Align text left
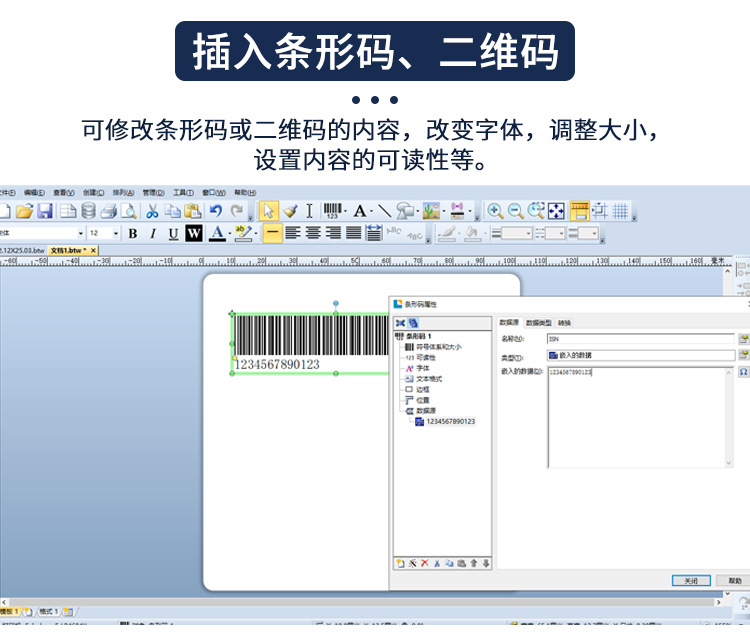The image size is (750, 642). [293, 233]
